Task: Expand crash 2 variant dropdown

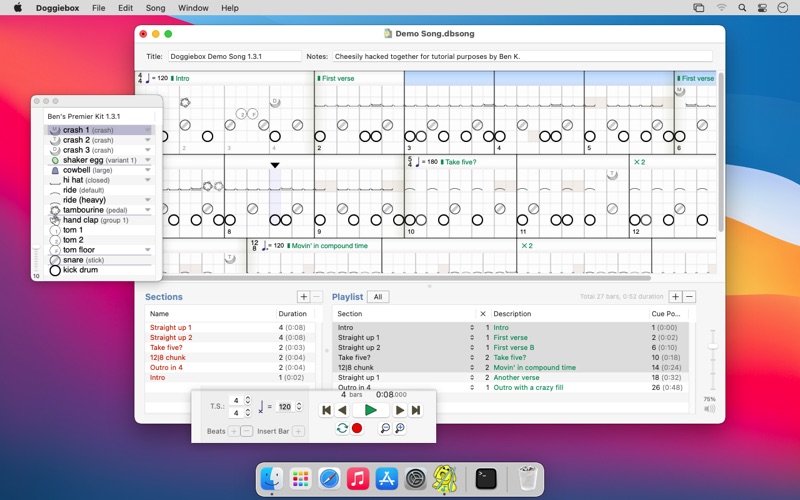Action: point(147,140)
